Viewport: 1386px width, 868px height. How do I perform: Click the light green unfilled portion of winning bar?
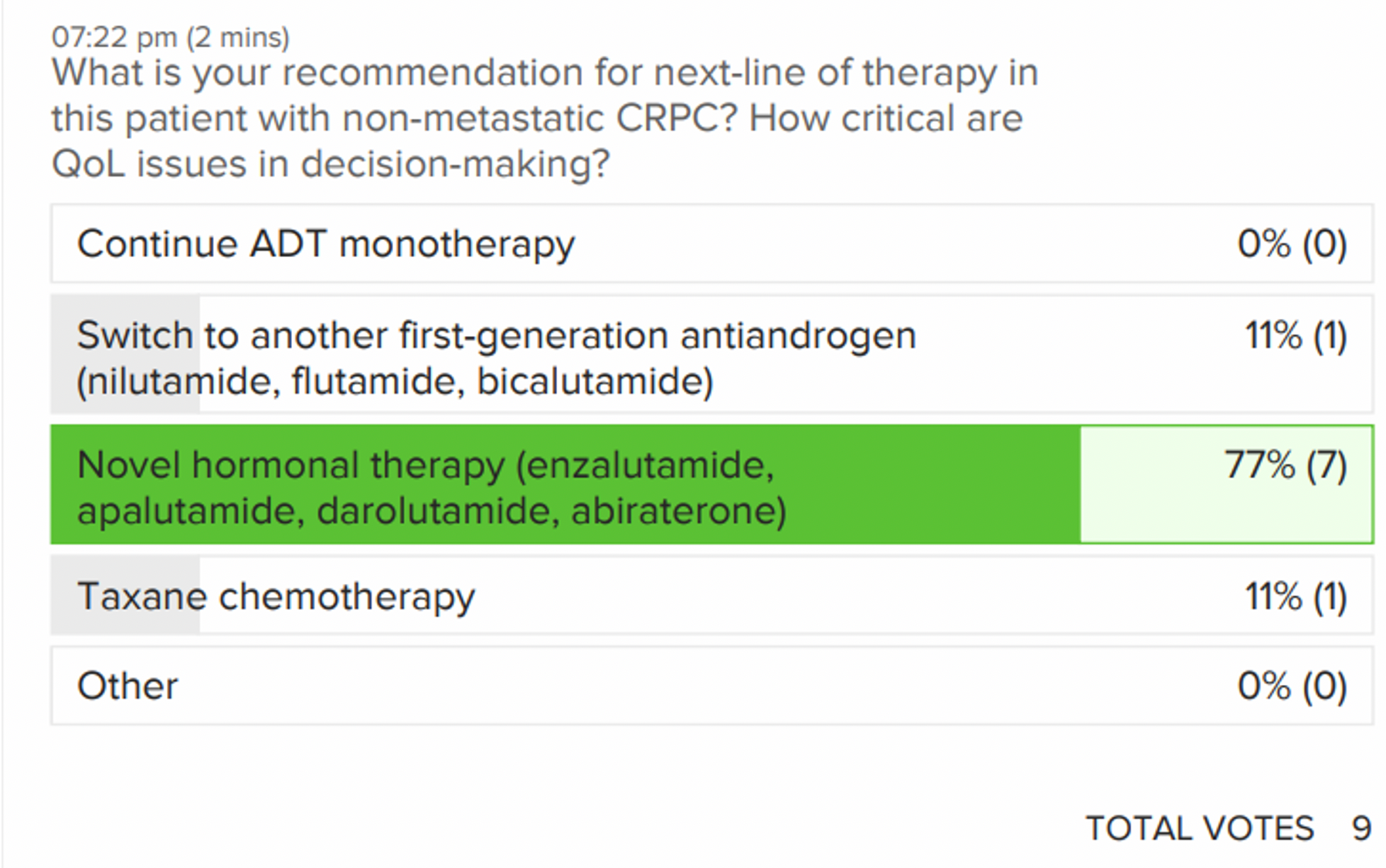coord(1226,484)
